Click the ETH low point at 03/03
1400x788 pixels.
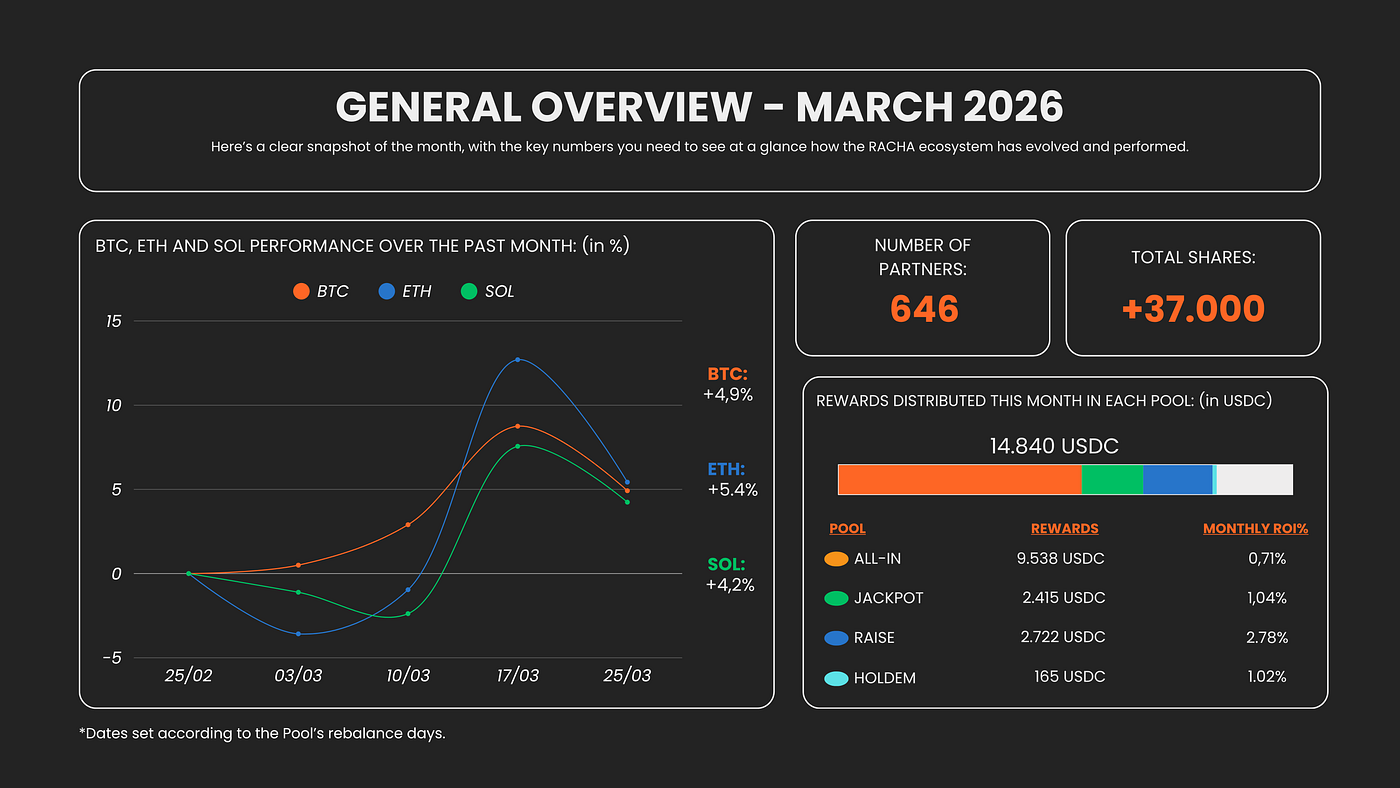[x=298, y=634]
